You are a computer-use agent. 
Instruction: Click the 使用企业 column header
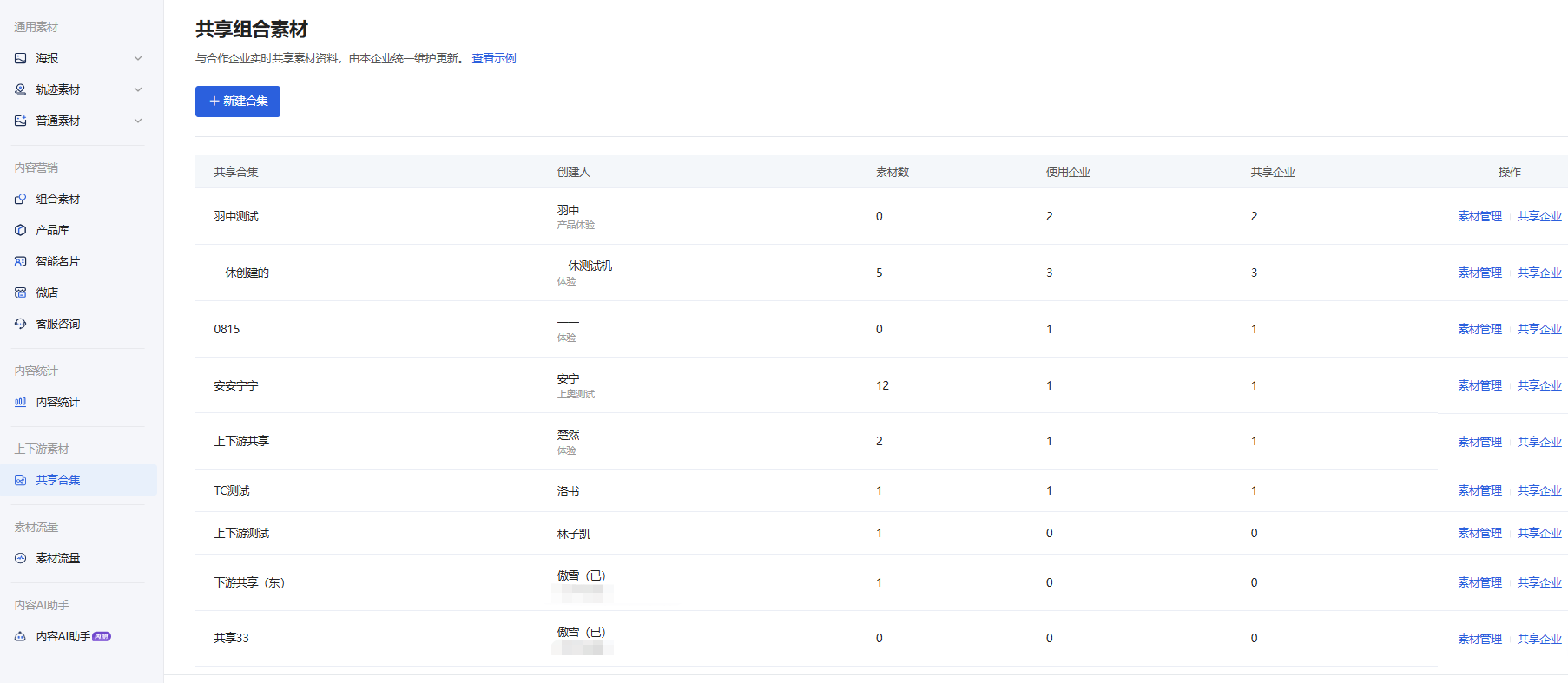[x=1068, y=172]
